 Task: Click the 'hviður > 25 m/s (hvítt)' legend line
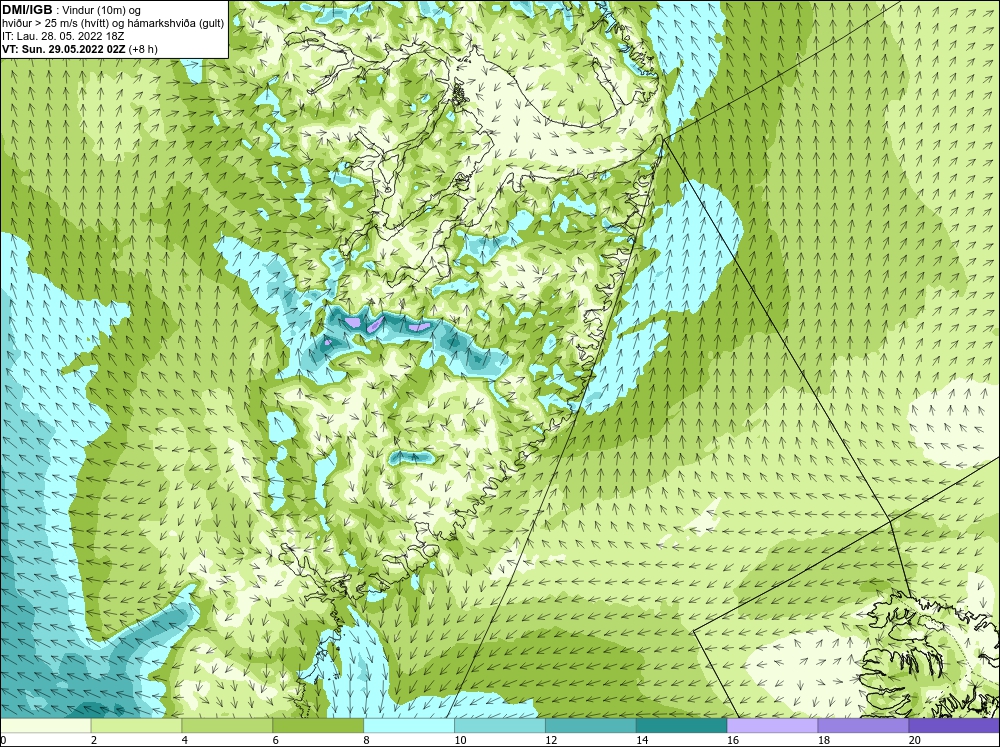pyautogui.click(x=113, y=24)
